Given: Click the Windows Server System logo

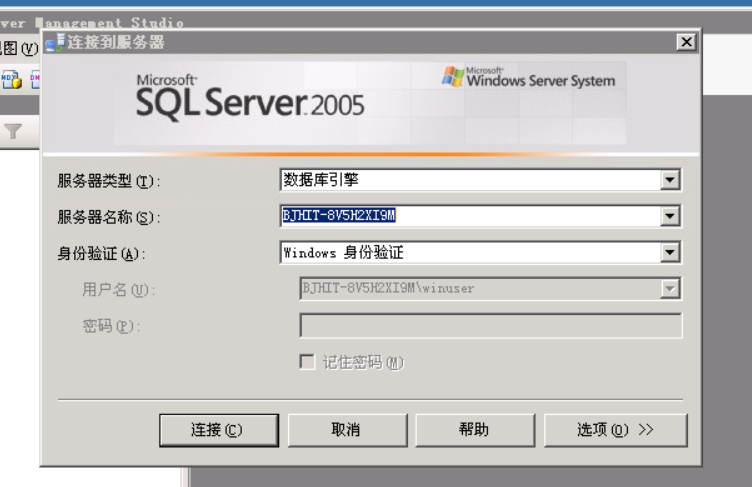Looking at the screenshot, I should point(529,77).
